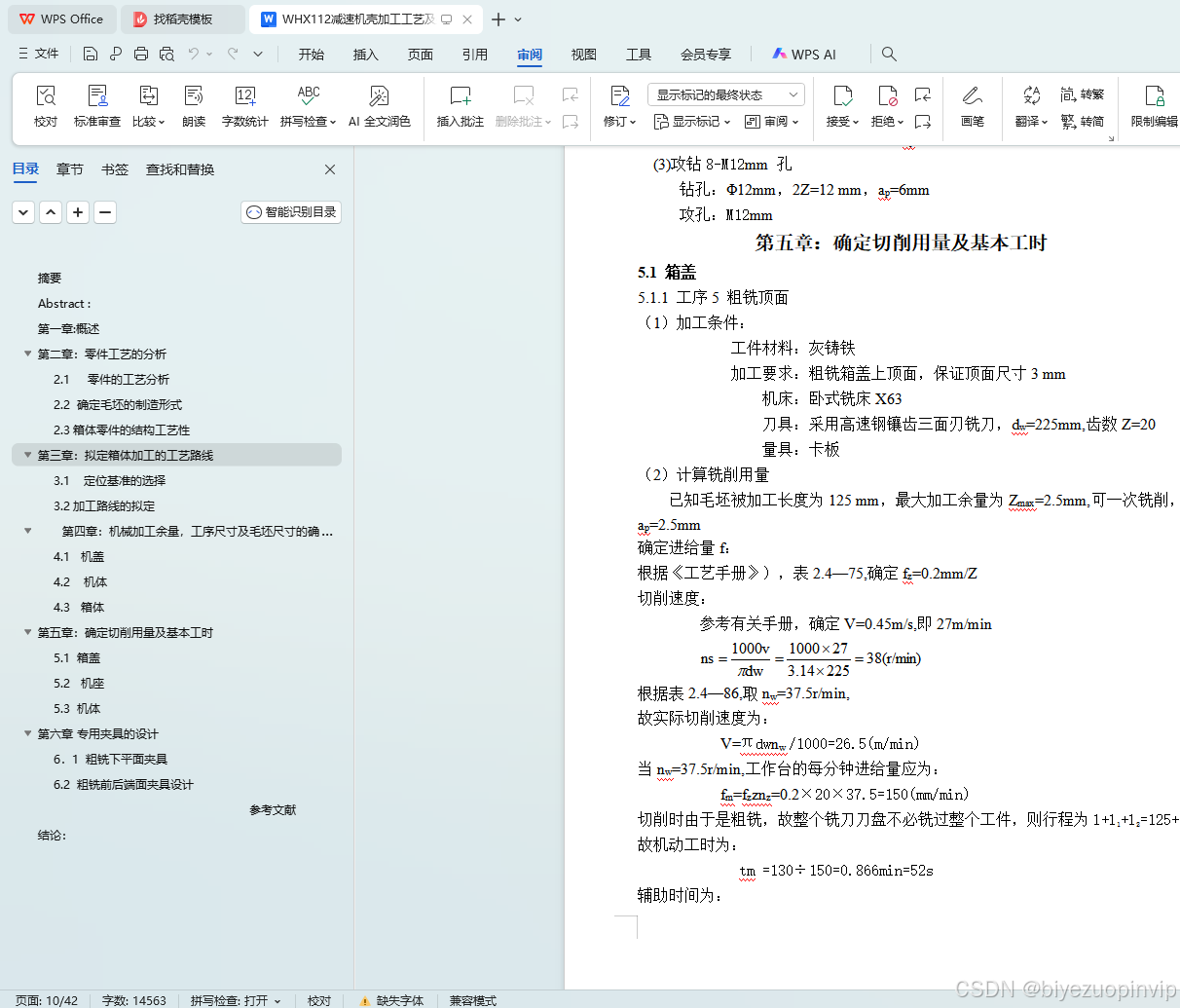Click the collapse-all up arrow button
Screen dimensions: 1180x1008
(x=51, y=211)
